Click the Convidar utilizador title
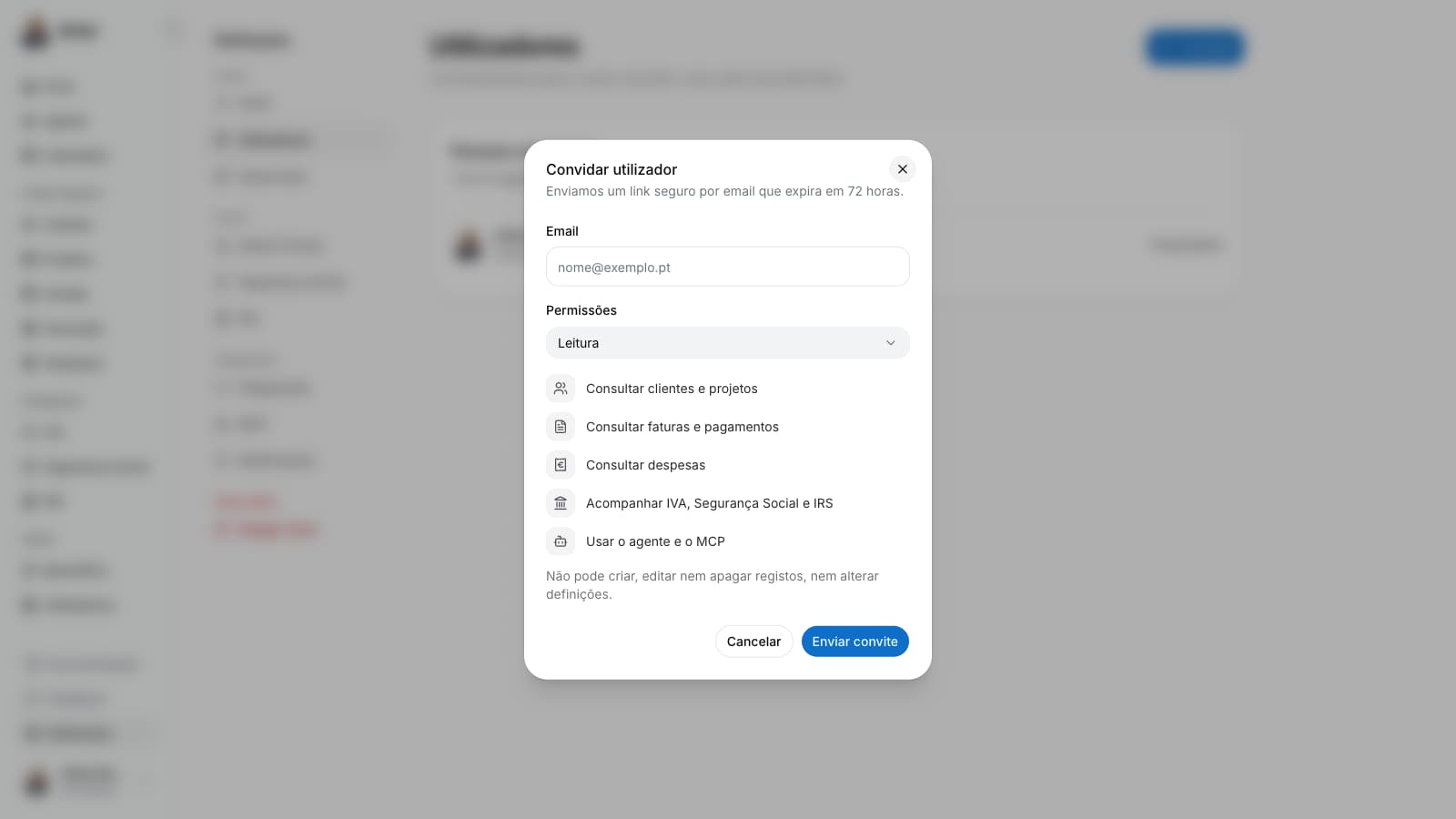This screenshot has height=819, width=1456. 612,169
